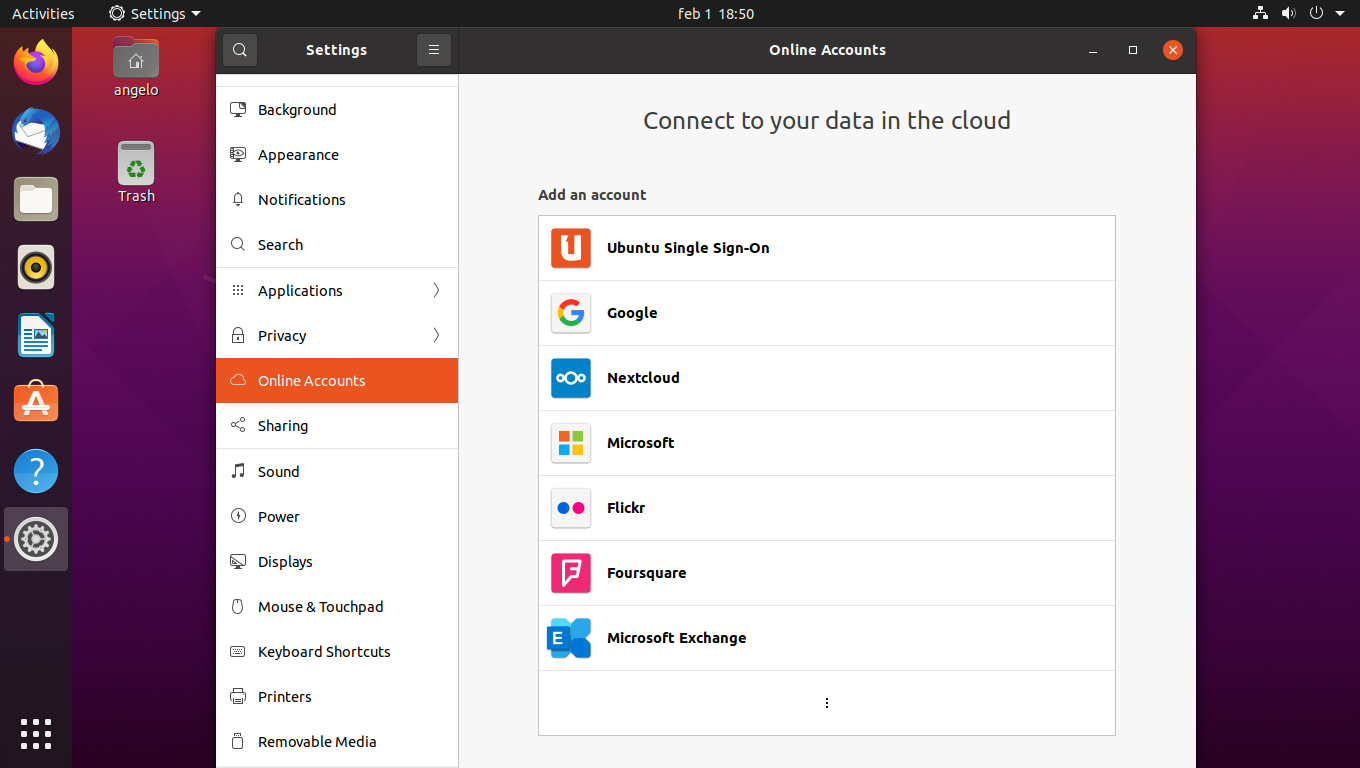Image resolution: width=1360 pixels, height=768 pixels.
Task: Click the Removable Media icon
Action: (238, 742)
